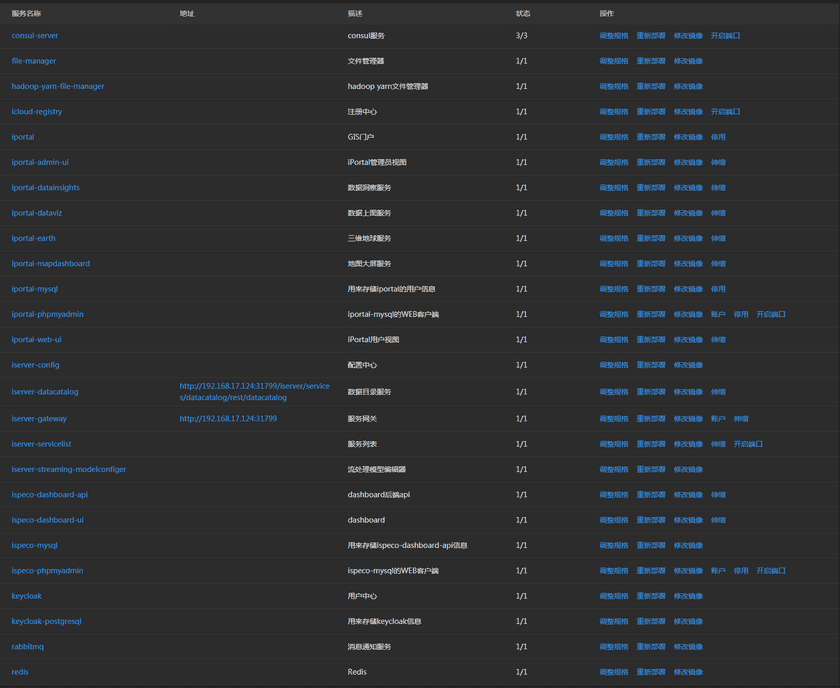840x688 pixels.
Task: Click 账户 for iportal-phpmyadmin
Action: [718, 314]
